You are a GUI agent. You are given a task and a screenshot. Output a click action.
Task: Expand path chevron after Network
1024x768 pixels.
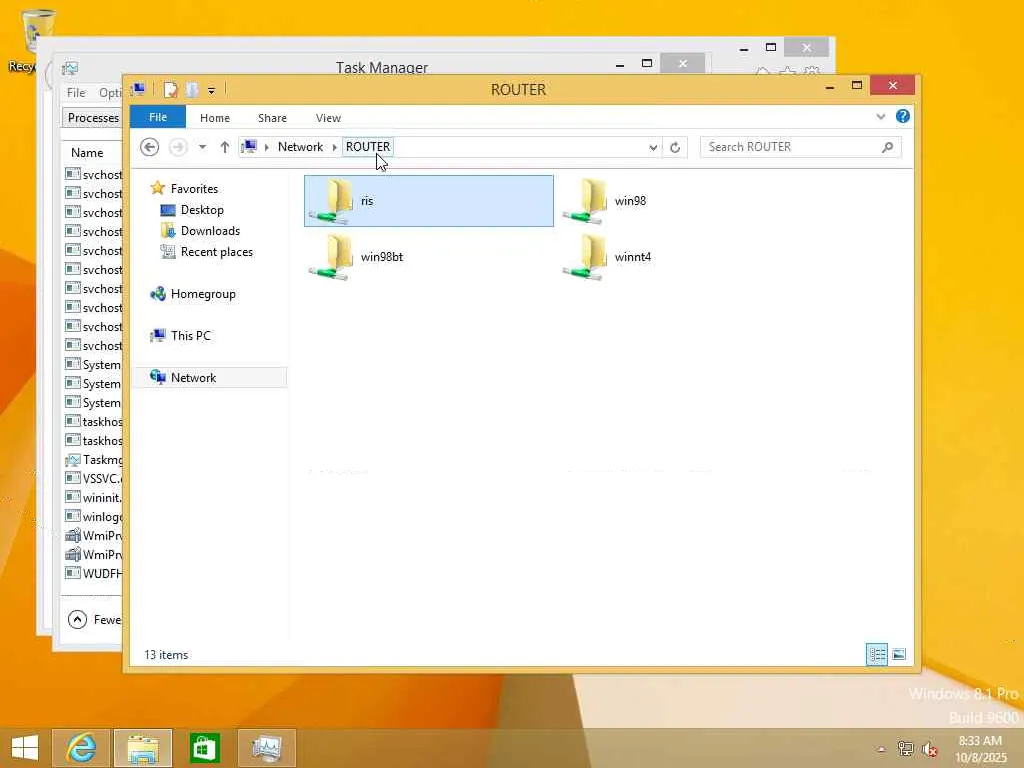tap(334, 147)
